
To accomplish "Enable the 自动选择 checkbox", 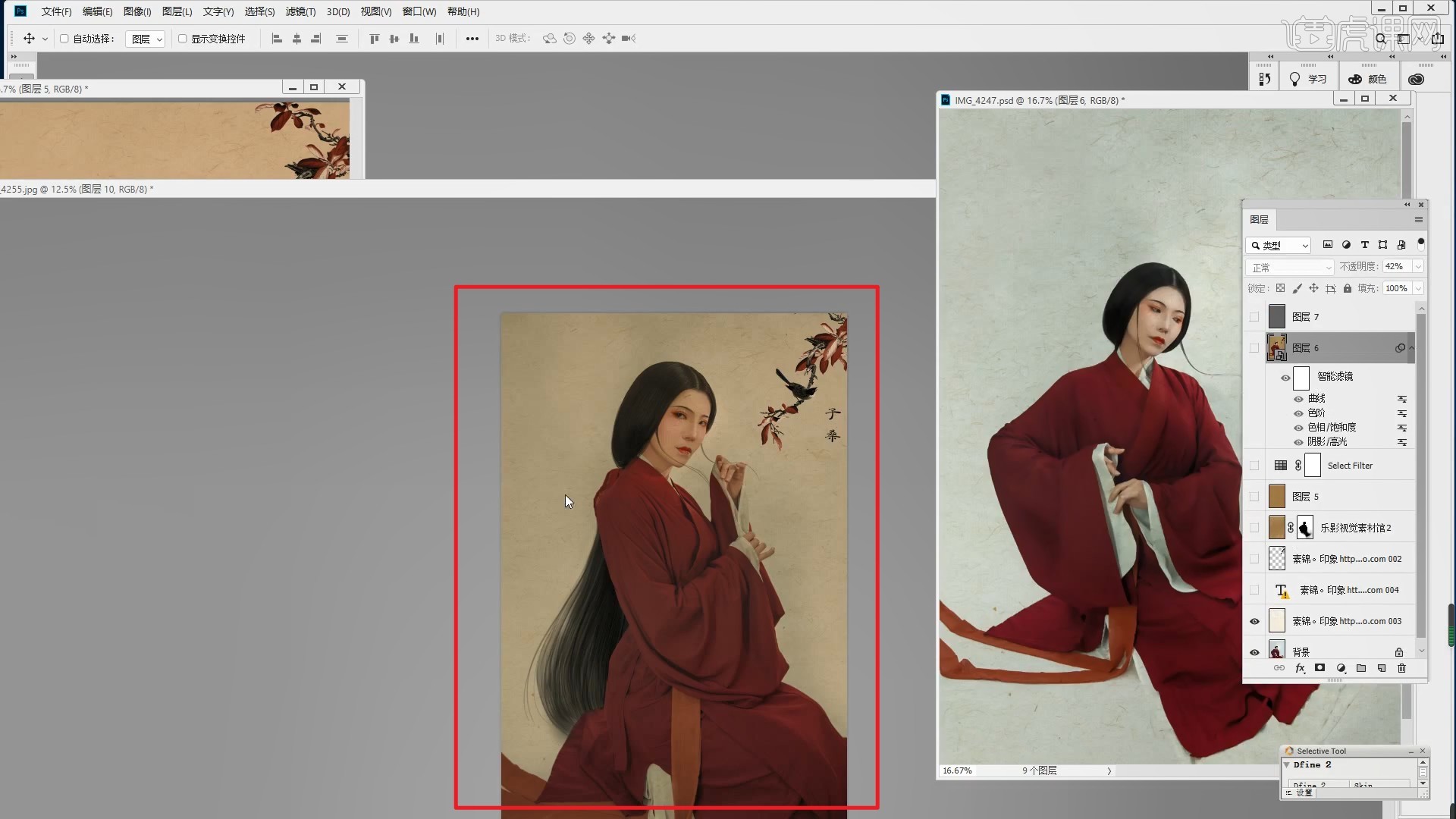I will (x=64, y=39).
